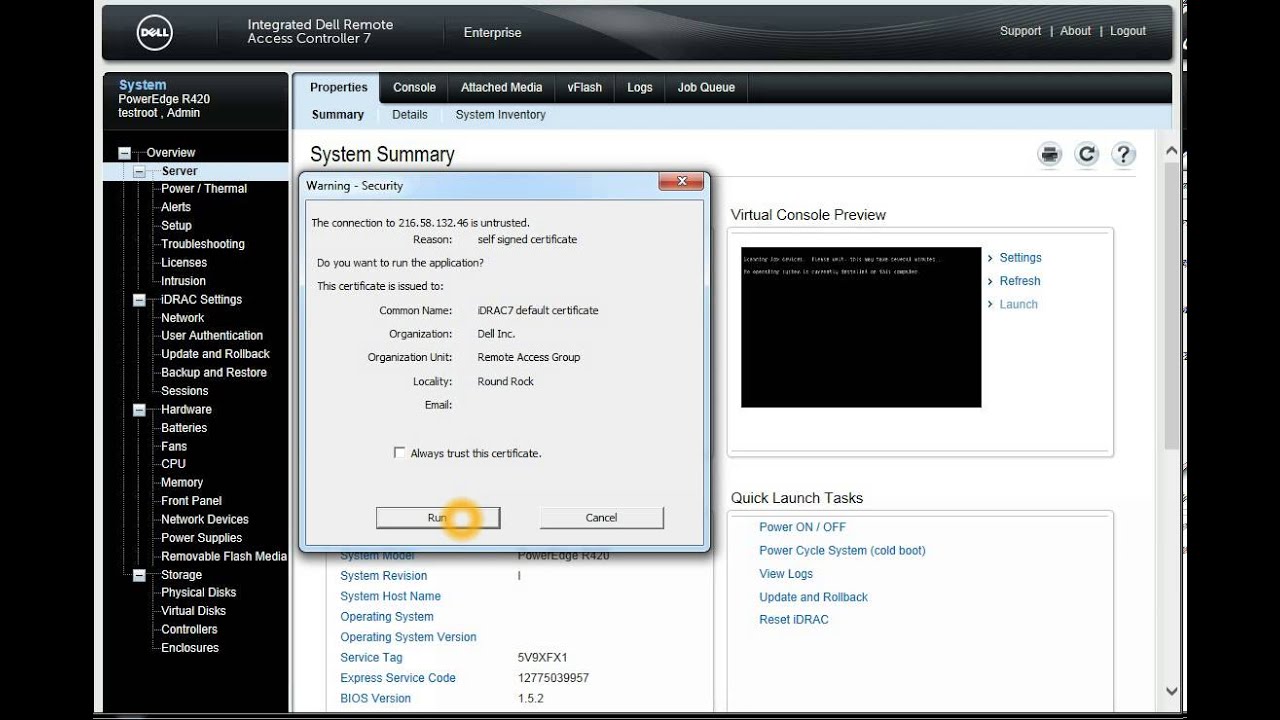Image resolution: width=1280 pixels, height=720 pixels.
Task: Open the Properties tab
Action: [338, 87]
